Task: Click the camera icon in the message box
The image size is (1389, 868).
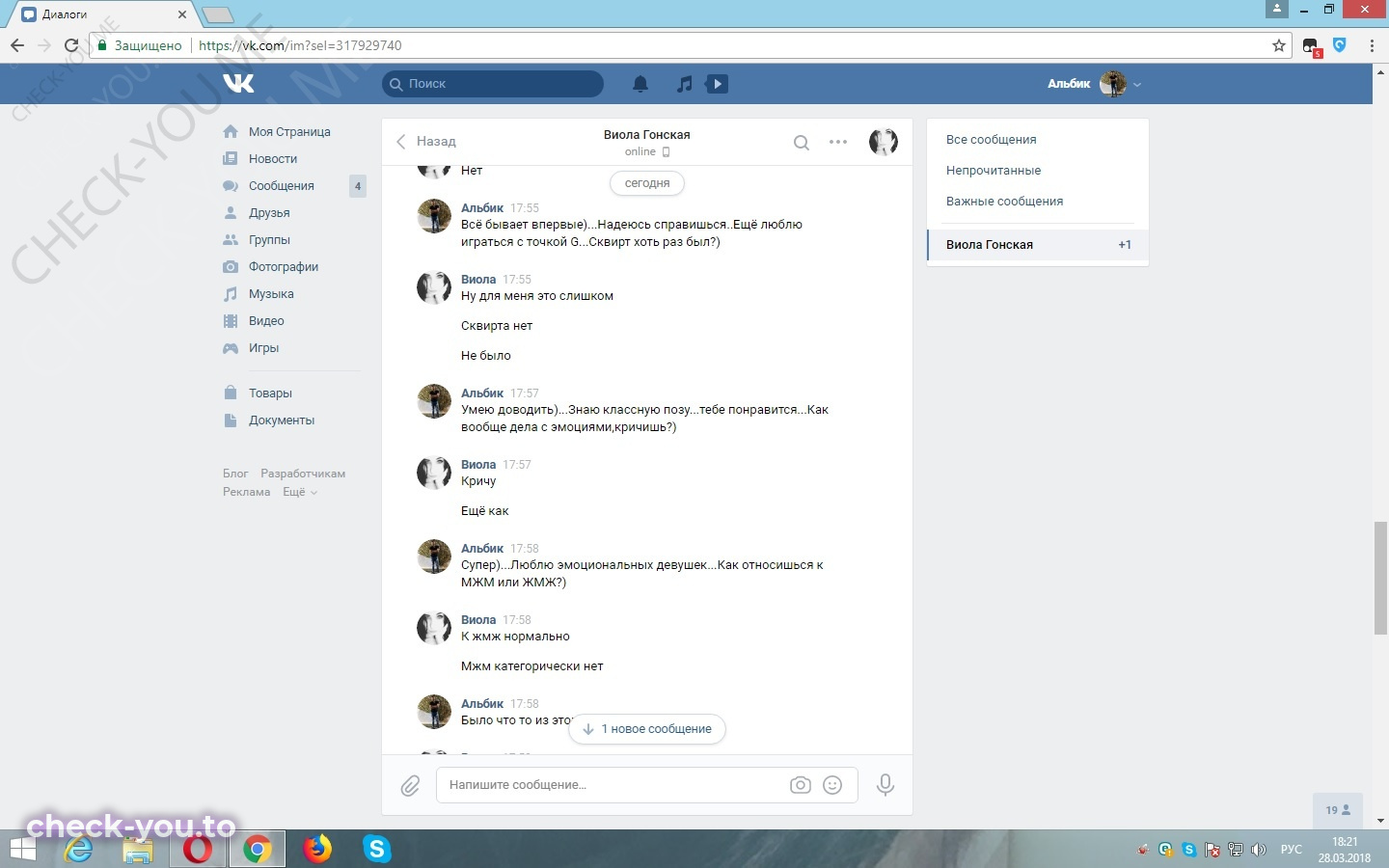Action: pos(801,785)
